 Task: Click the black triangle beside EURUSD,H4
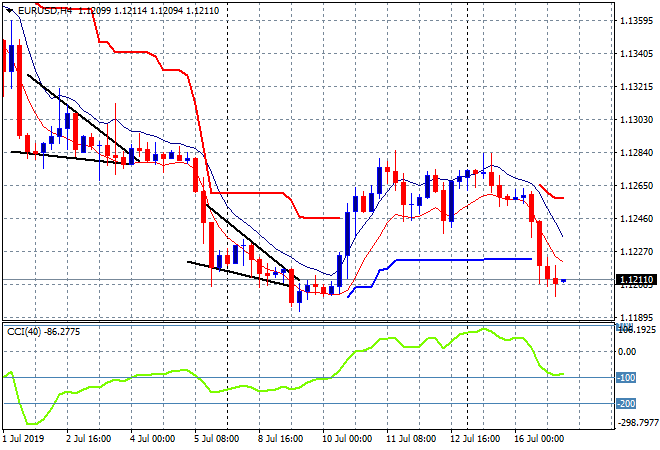(x=10, y=11)
